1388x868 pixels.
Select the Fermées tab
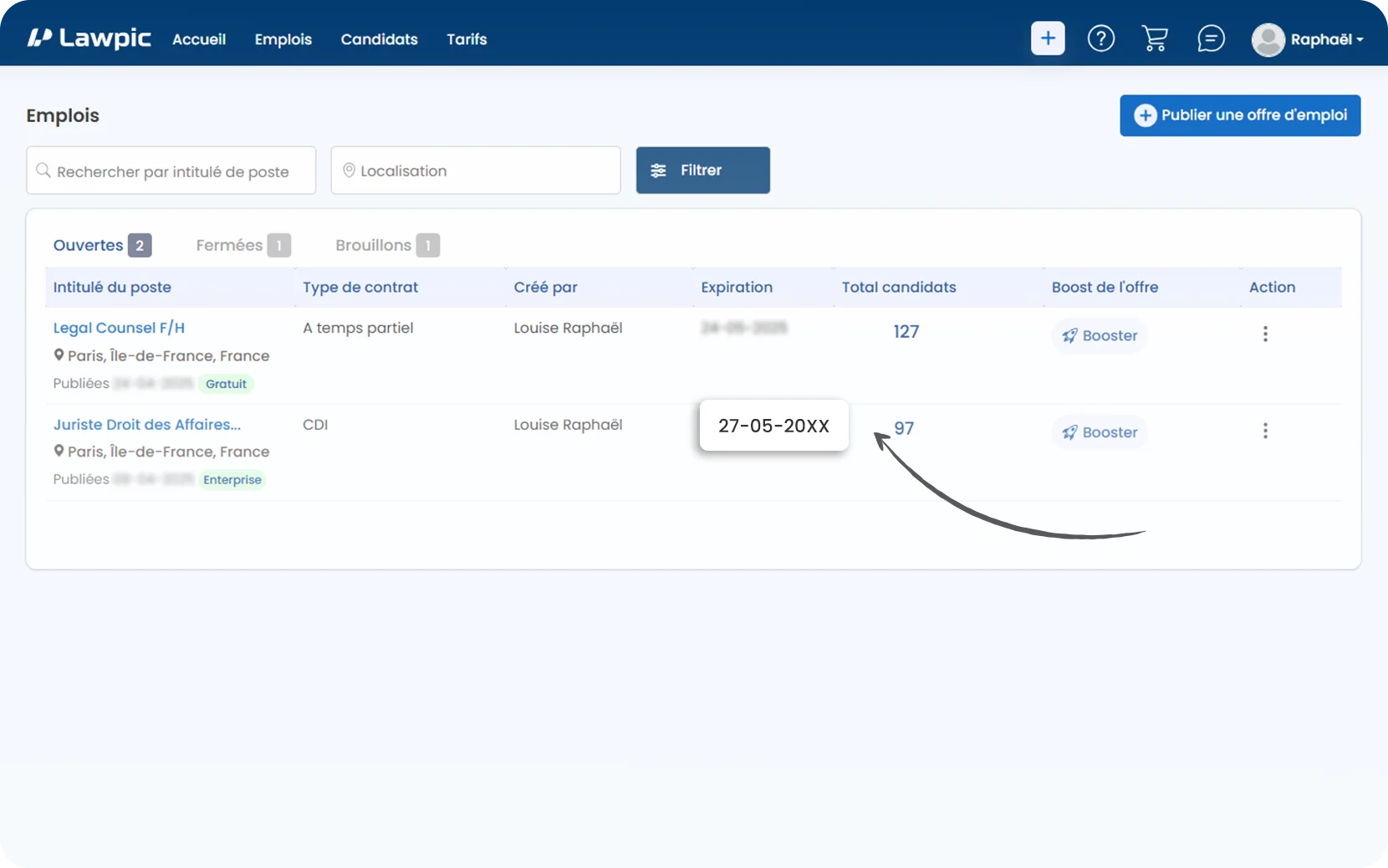click(x=243, y=245)
